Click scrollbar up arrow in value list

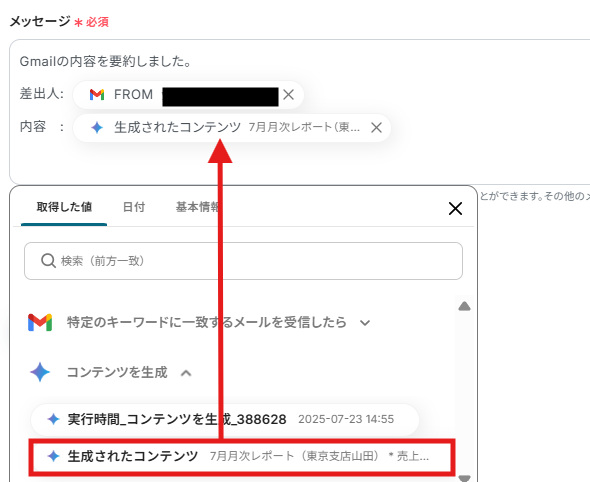coord(464,306)
